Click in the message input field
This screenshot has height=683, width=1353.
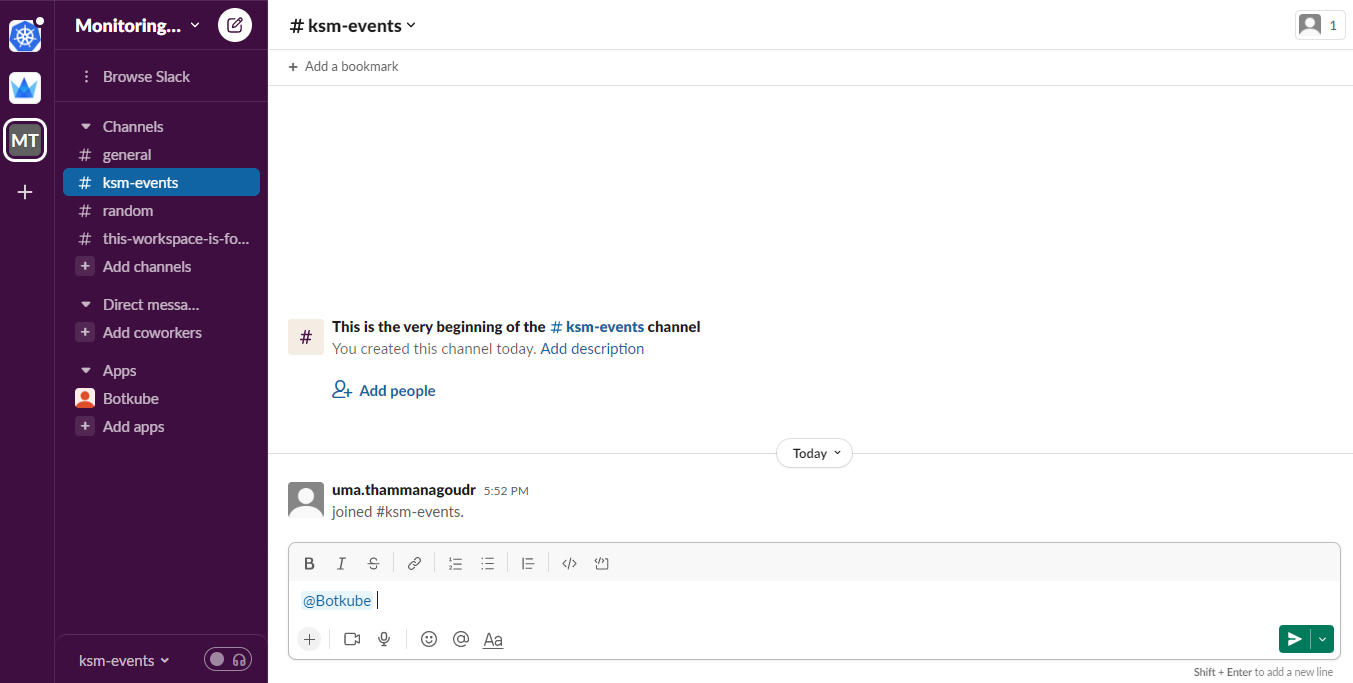(x=814, y=601)
